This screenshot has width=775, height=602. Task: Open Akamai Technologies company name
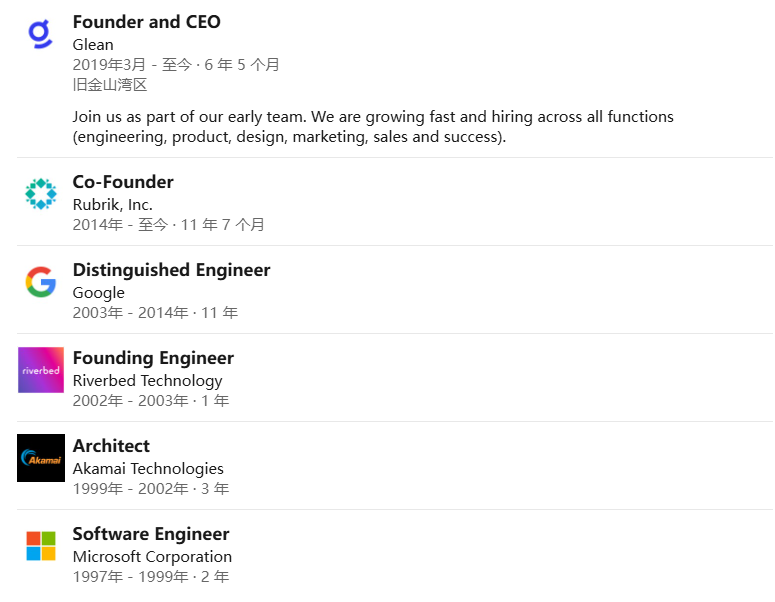148,469
